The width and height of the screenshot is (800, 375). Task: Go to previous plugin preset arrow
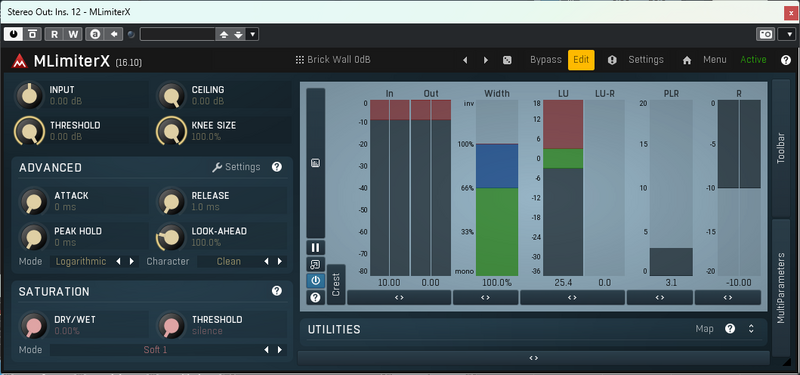coord(465,60)
